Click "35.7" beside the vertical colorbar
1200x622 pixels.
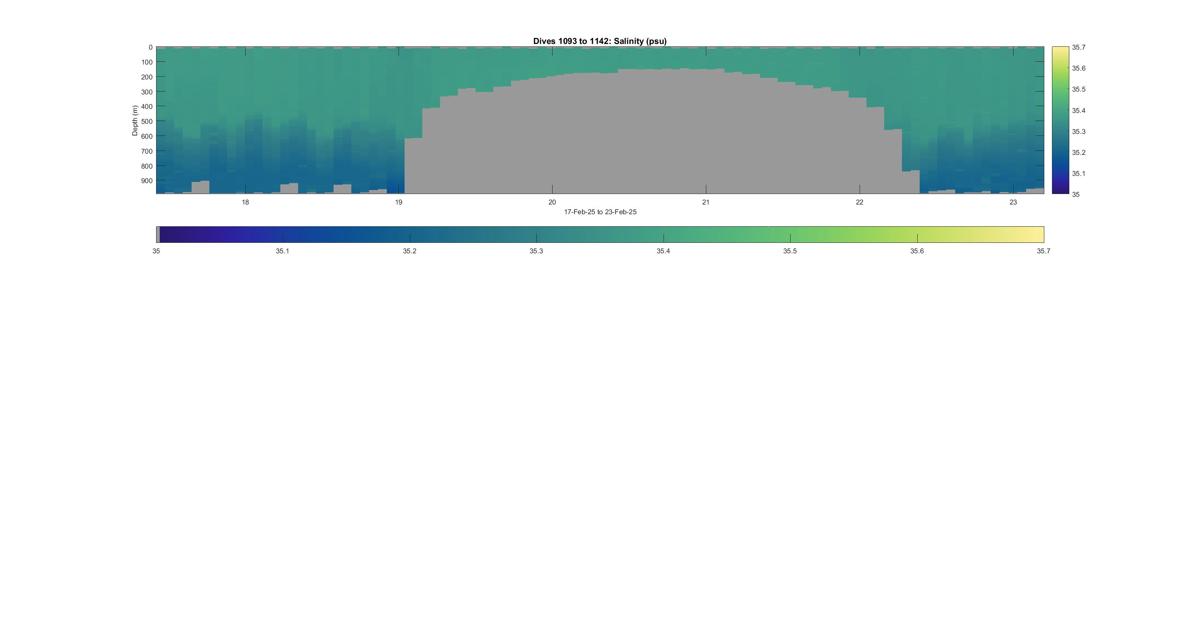tap(1079, 47)
